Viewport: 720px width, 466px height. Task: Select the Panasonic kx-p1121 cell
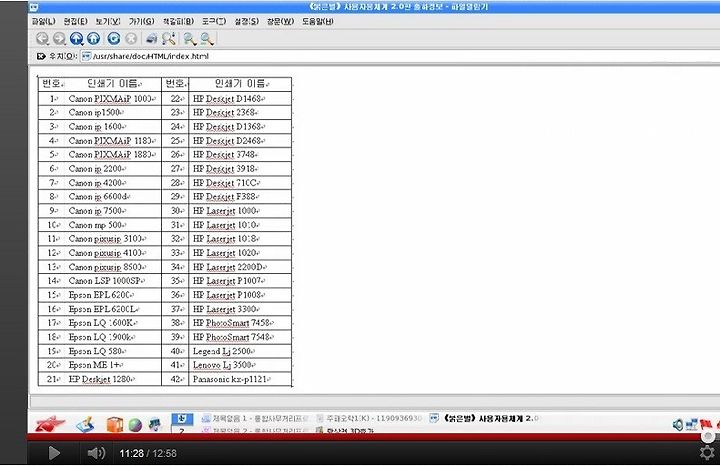pos(240,379)
